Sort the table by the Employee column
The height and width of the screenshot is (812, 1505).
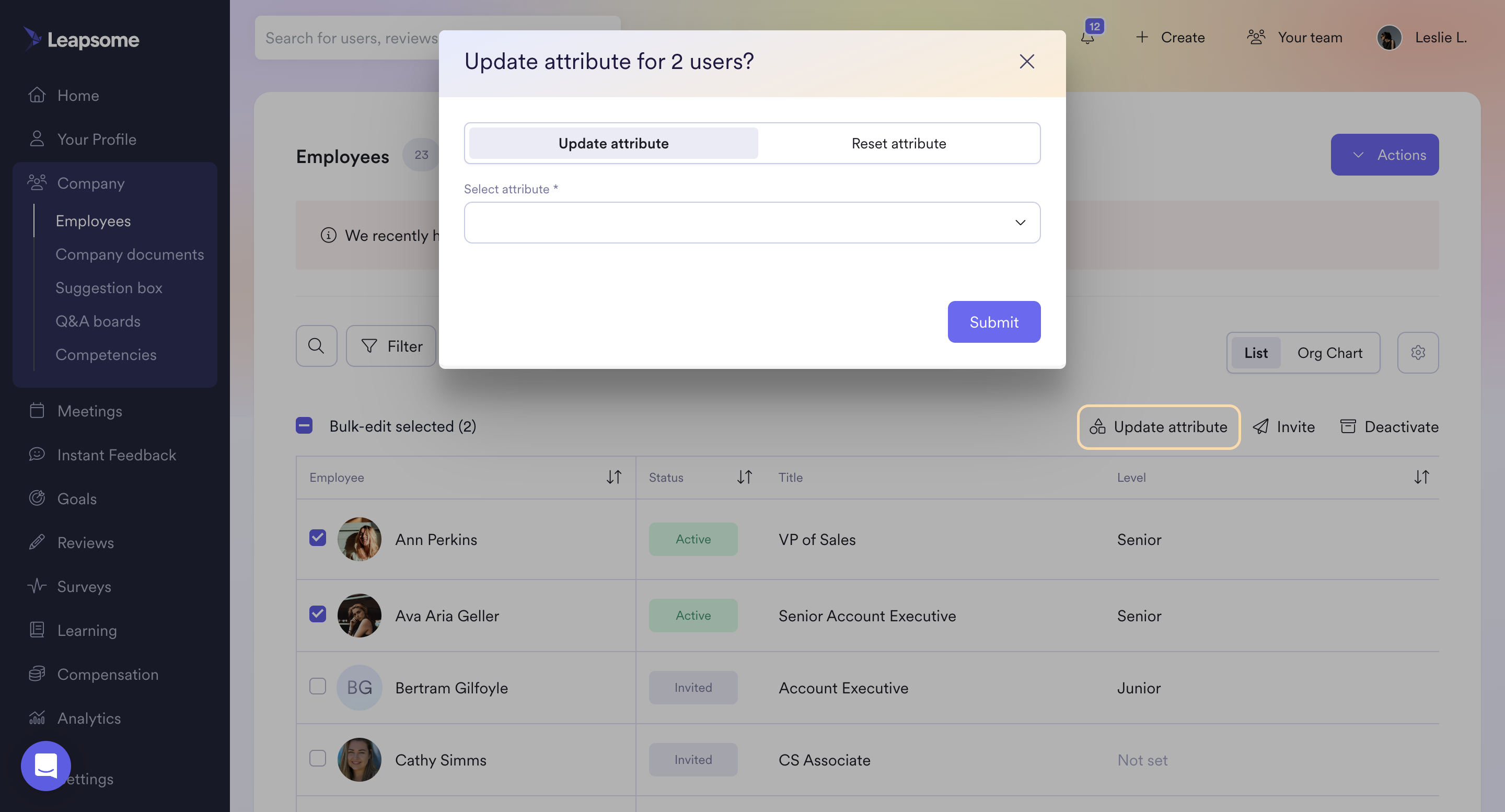[x=613, y=477]
